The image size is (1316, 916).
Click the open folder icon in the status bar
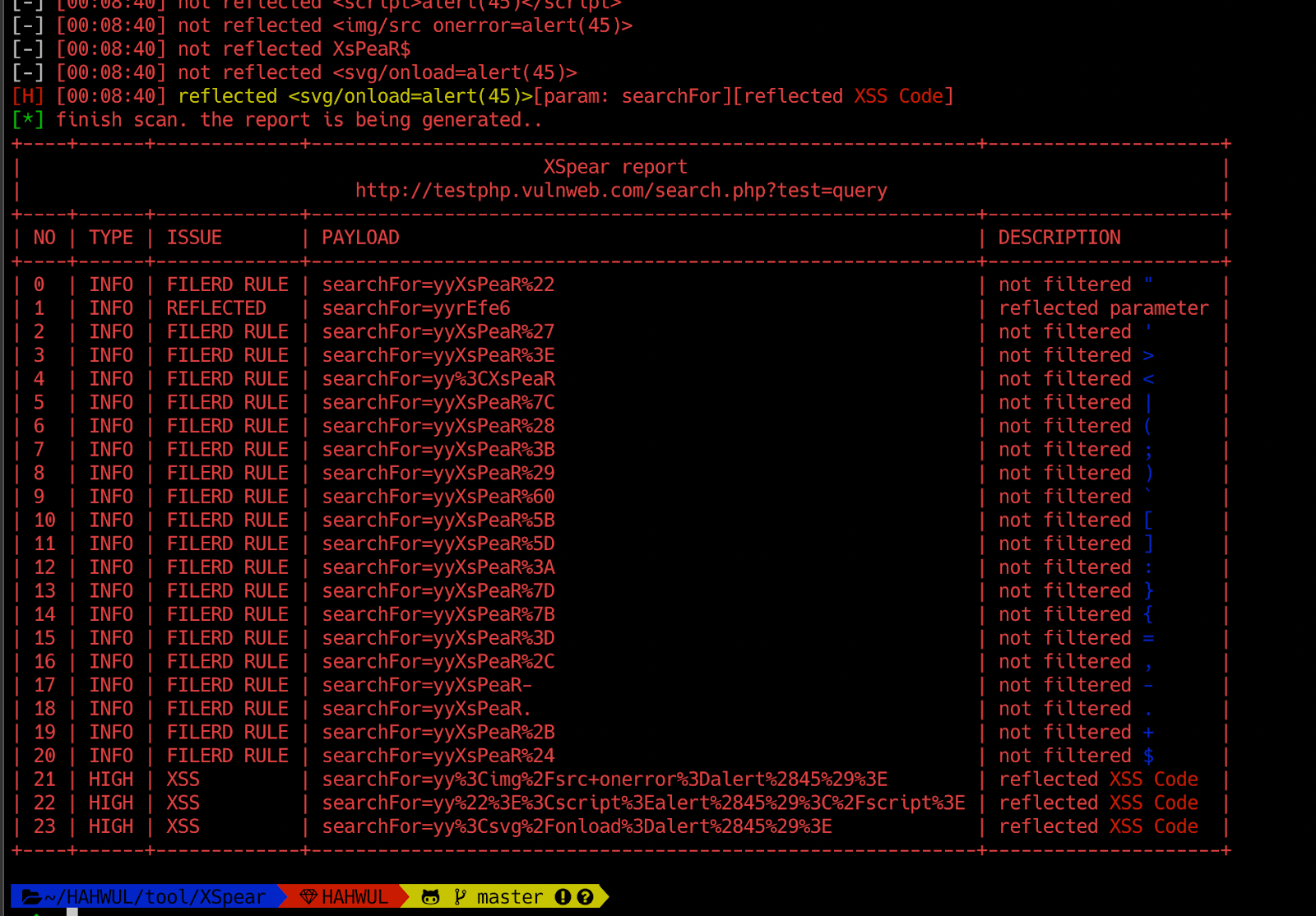32,896
